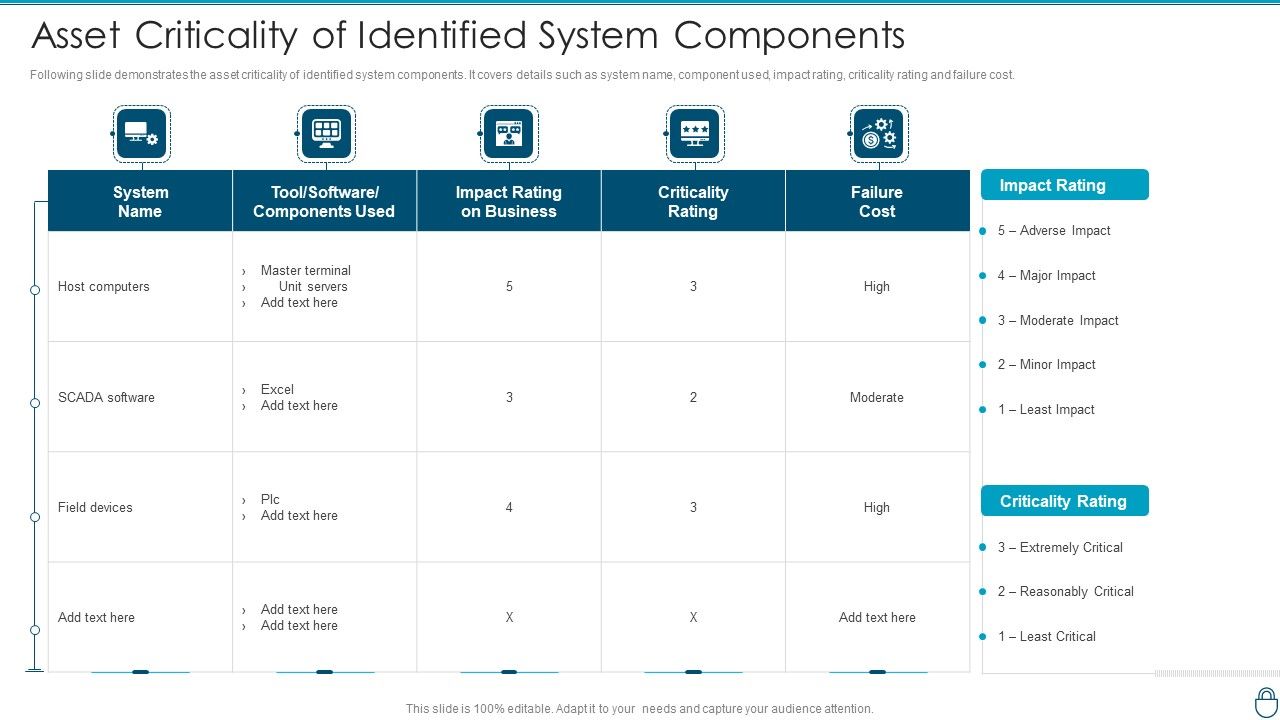Select the Failure Cost column header
The width and height of the screenshot is (1280, 720).
pos(877,201)
